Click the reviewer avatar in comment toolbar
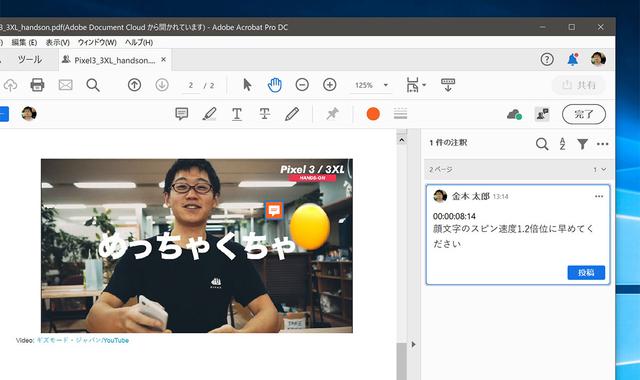The width and height of the screenshot is (640, 380). click(x=29, y=114)
